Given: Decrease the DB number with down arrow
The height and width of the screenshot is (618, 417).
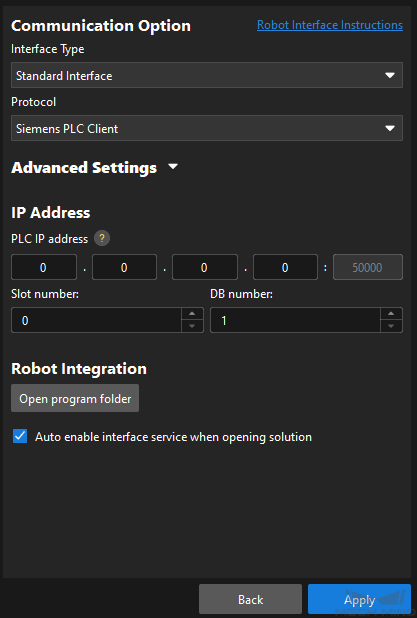Looking at the screenshot, I should pyautogui.click(x=391, y=326).
